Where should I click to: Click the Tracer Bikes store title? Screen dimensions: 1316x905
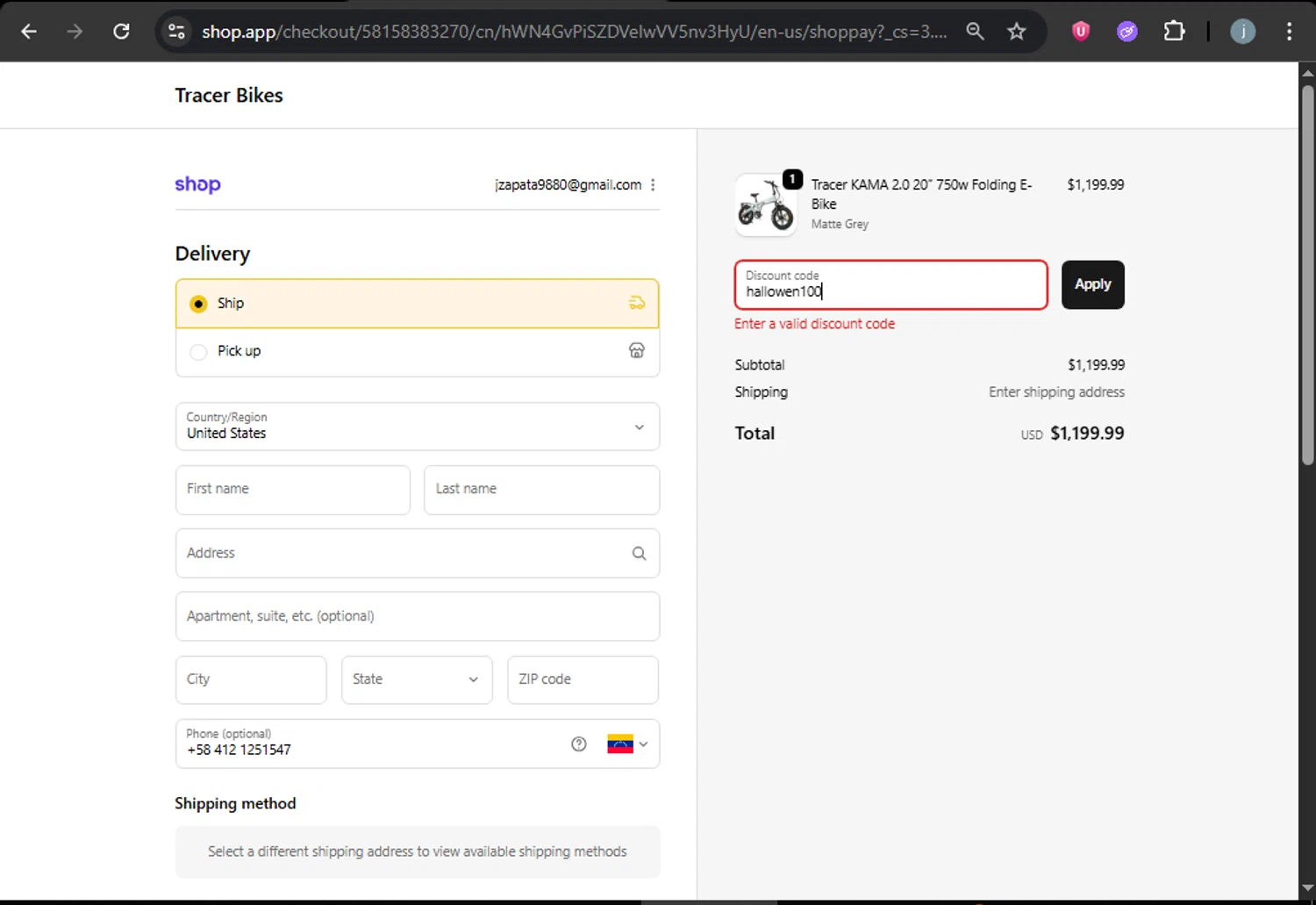tap(229, 95)
